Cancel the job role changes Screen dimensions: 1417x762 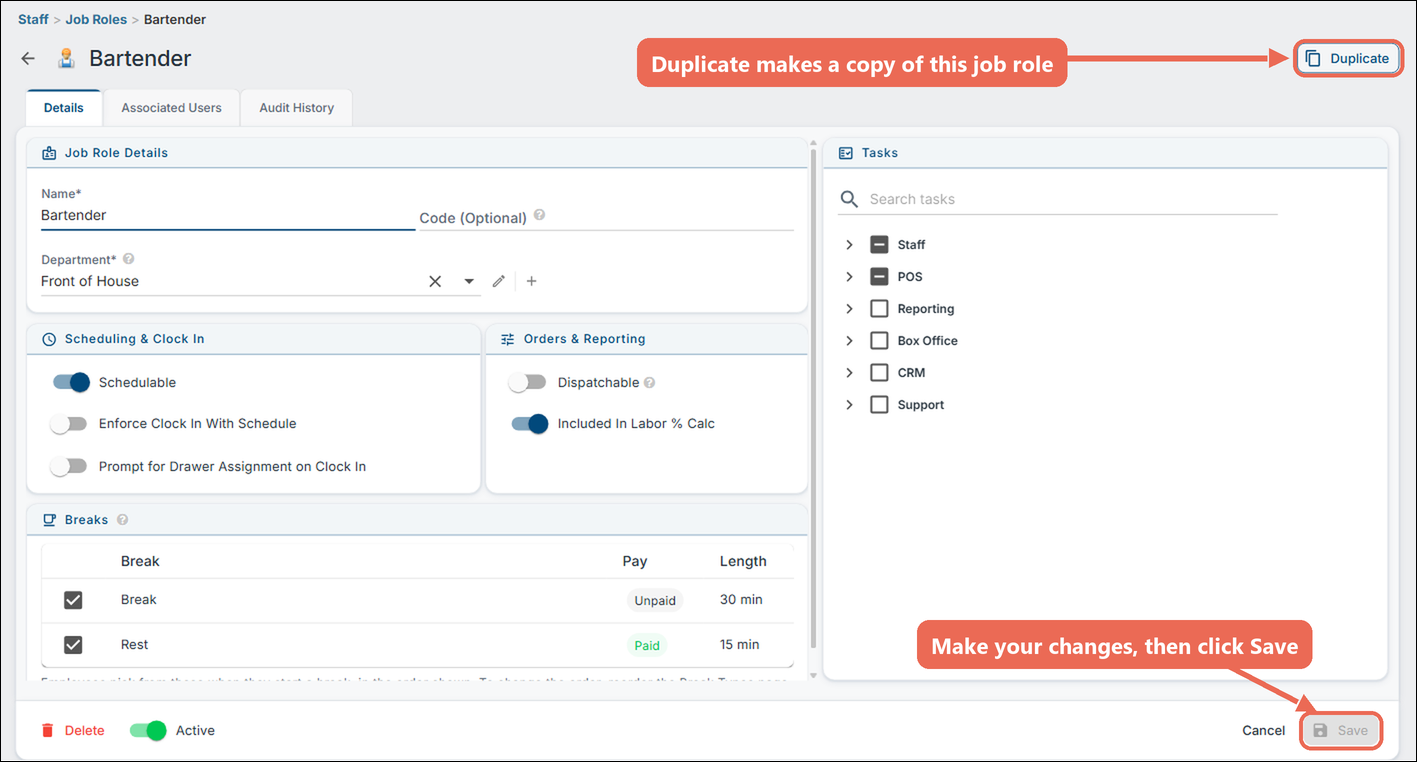[x=1264, y=730]
